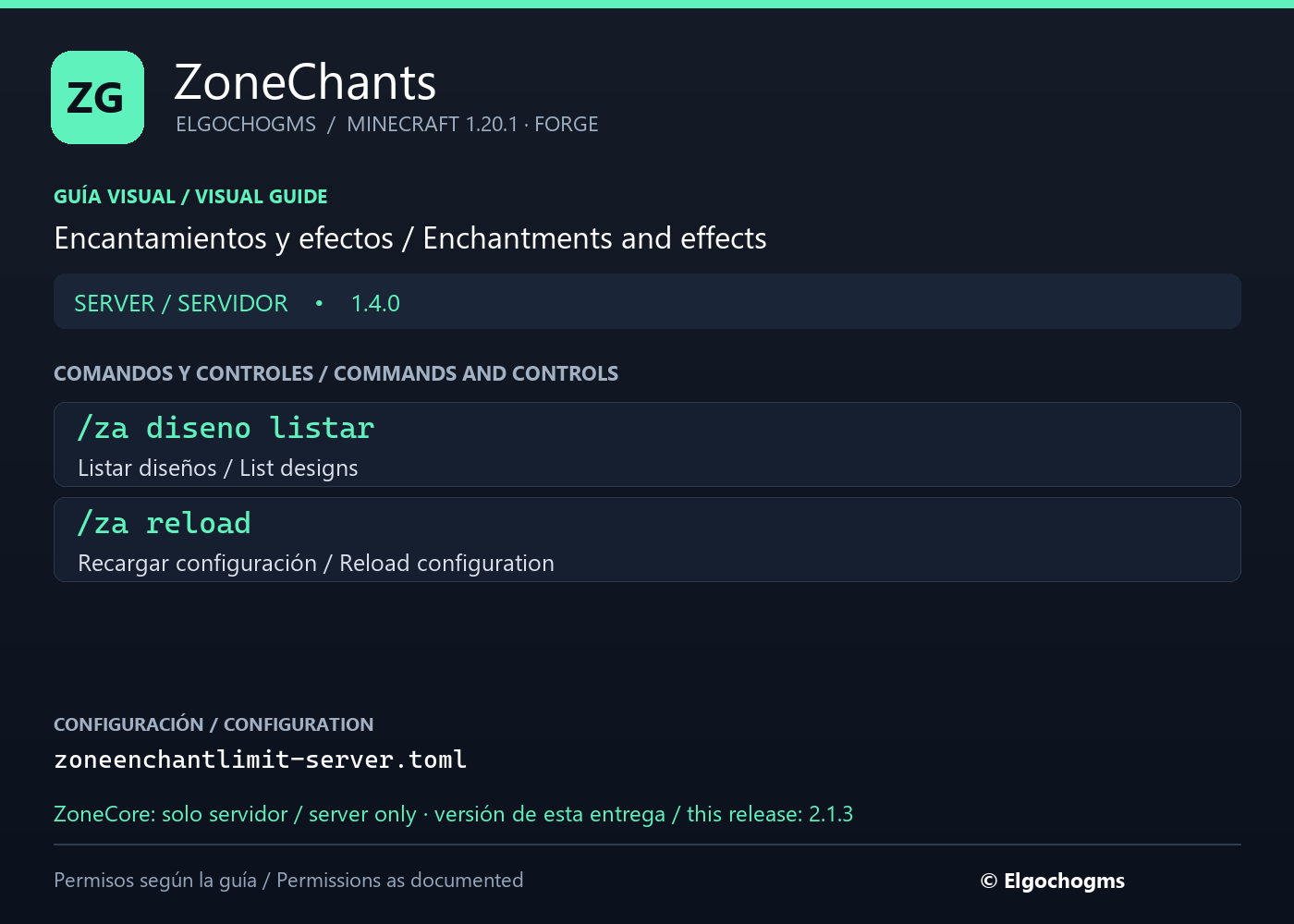Click the Recargar configuración / Reload configuration description
1294x924 pixels.
tap(316, 564)
